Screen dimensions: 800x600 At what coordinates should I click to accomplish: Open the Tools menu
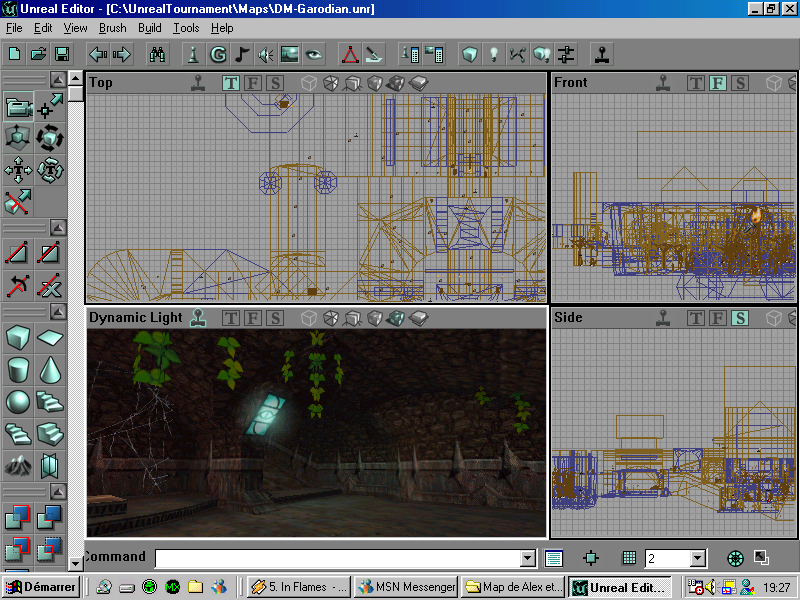(x=186, y=28)
